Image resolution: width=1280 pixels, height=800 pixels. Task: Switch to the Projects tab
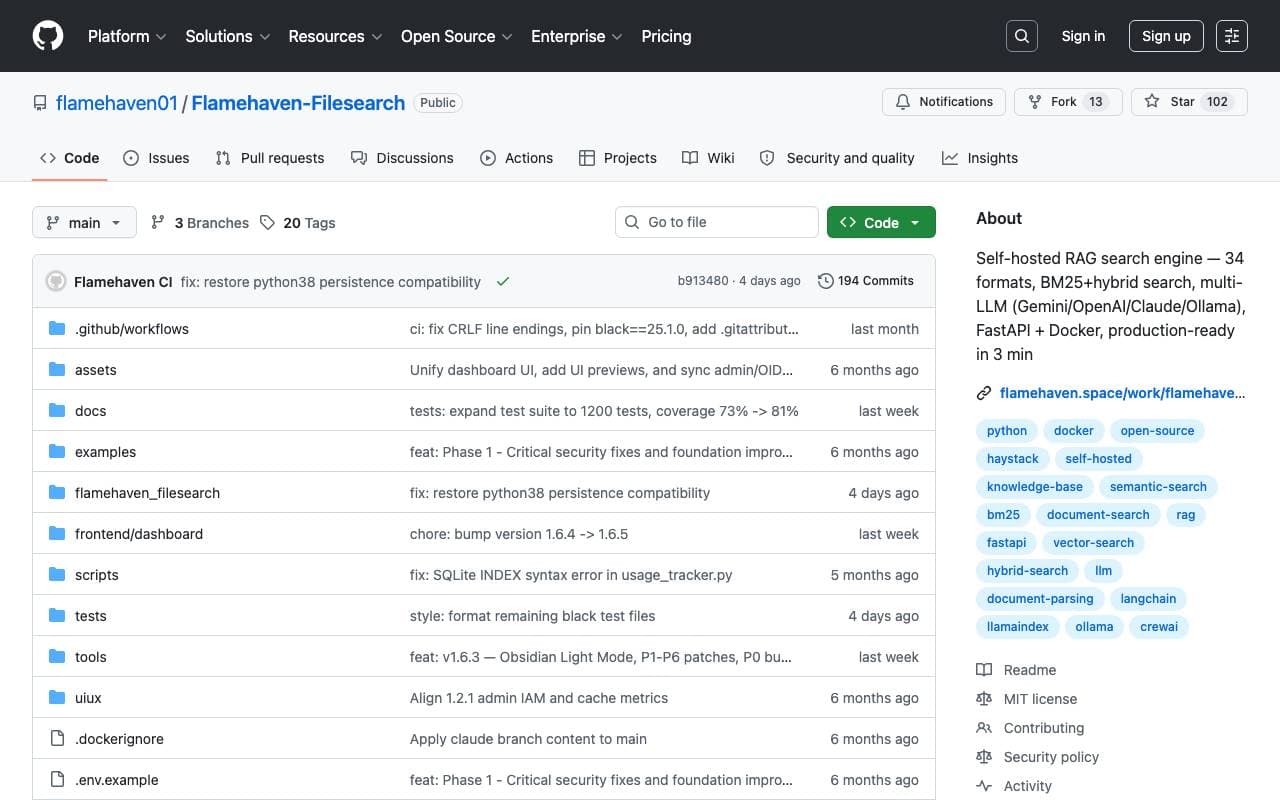click(618, 158)
